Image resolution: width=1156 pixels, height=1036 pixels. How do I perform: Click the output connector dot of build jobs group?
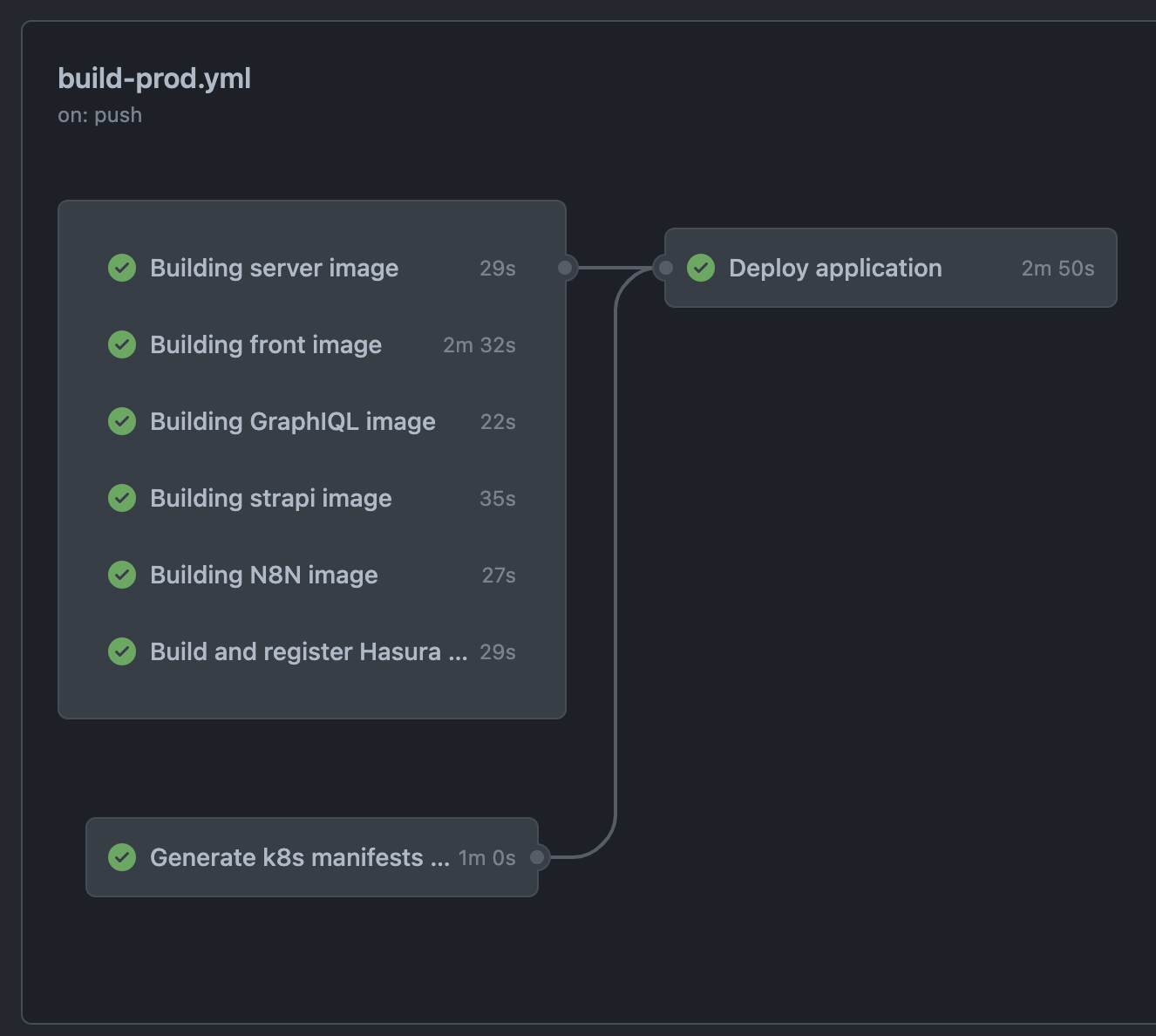pyautogui.click(x=566, y=268)
